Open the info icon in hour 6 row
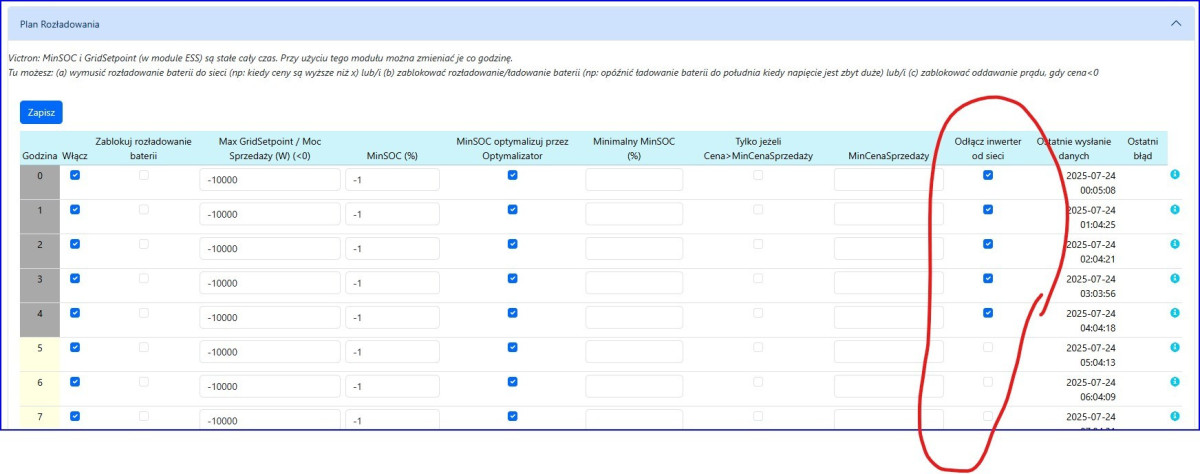This screenshot has width=1200, height=474. coord(1175,381)
